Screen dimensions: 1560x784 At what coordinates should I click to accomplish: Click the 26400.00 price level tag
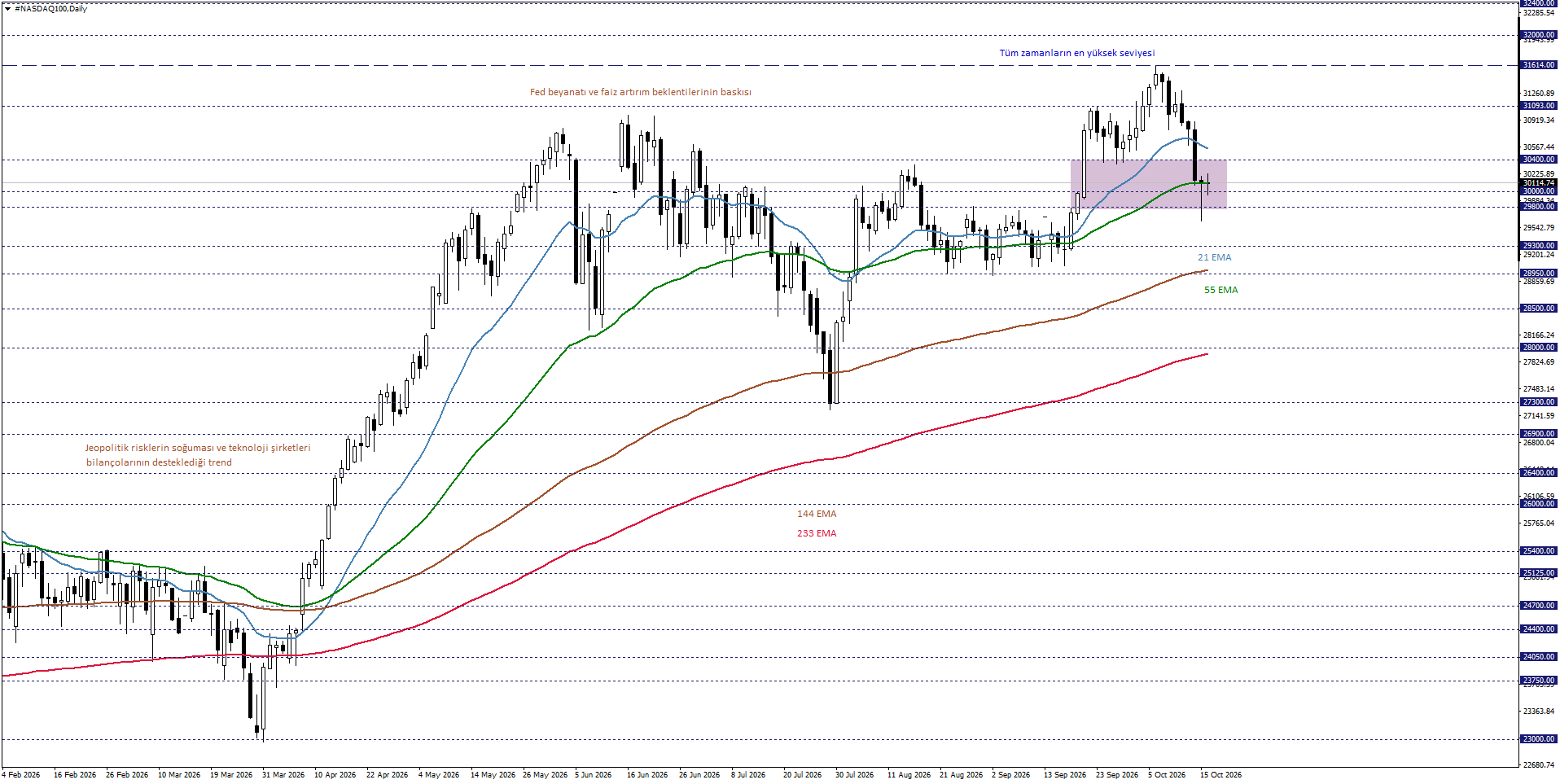(x=1539, y=473)
